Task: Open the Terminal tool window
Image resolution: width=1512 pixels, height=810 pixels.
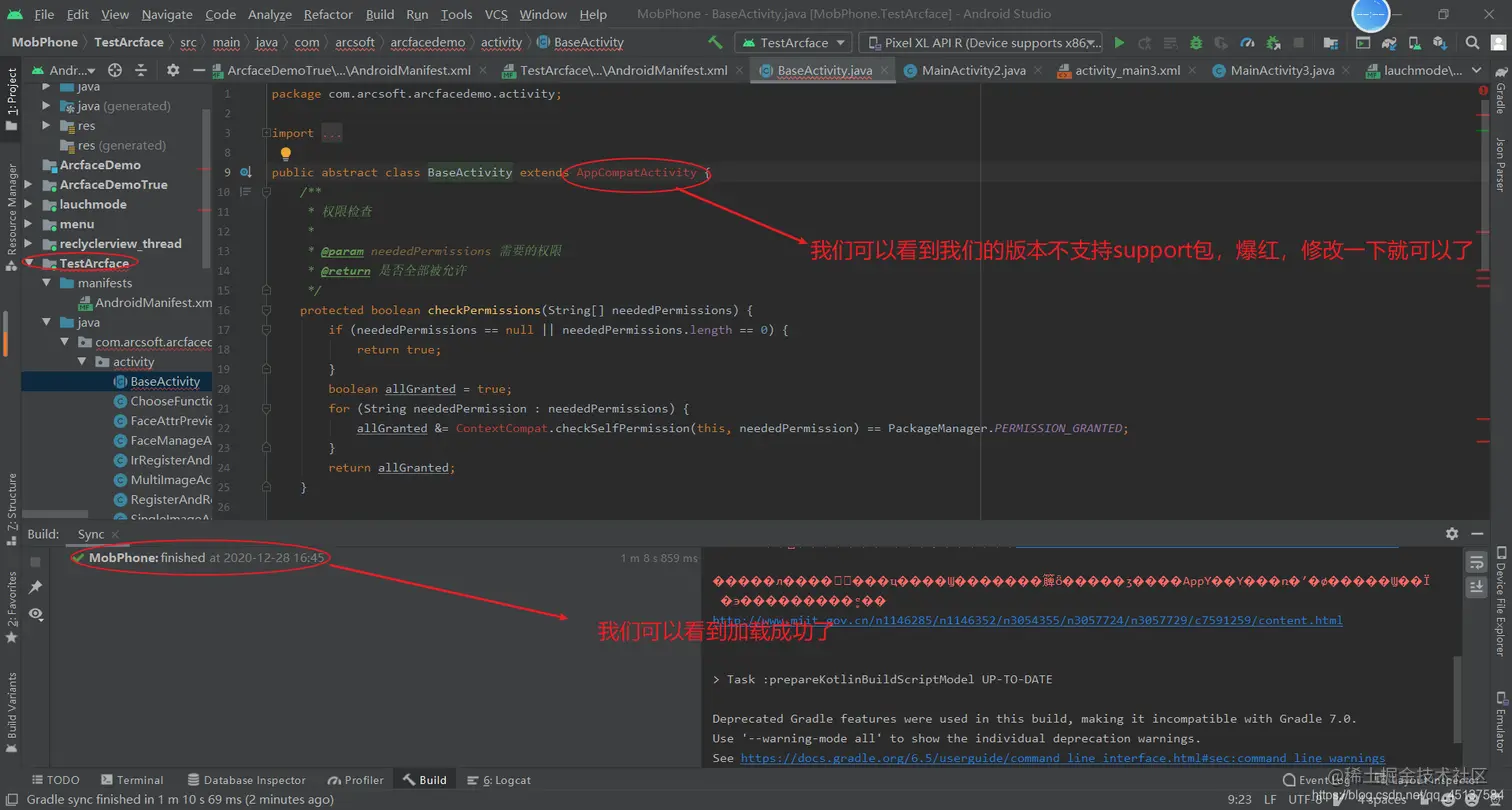Action: [131, 780]
